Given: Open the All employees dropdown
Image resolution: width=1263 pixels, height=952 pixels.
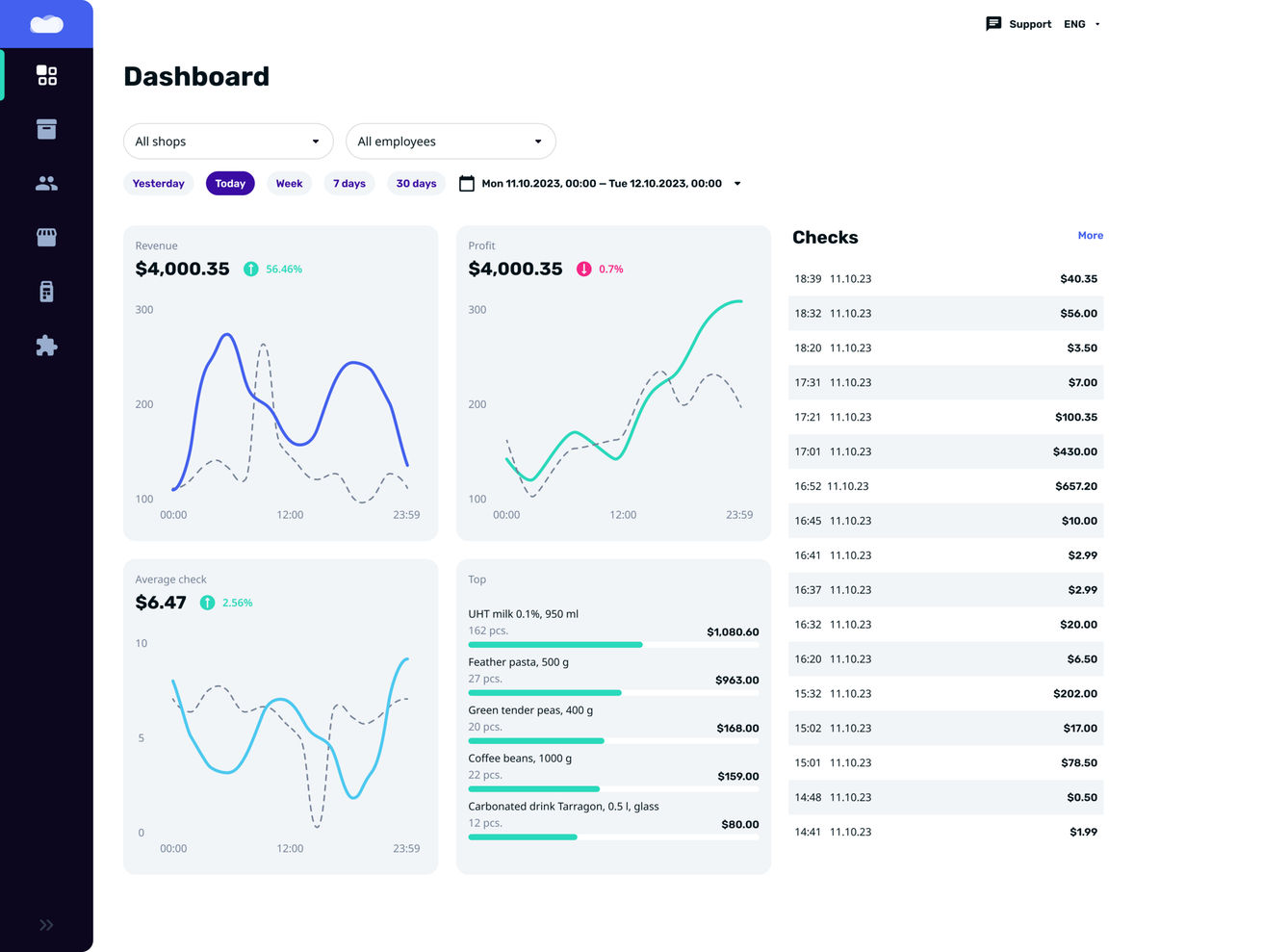Looking at the screenshot, I should (451, 142).
